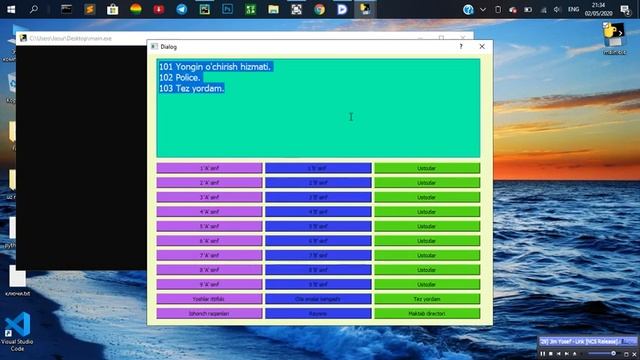
Task: Click the '103 Tez yordam.' text line
Action: (x=191, y=88)
